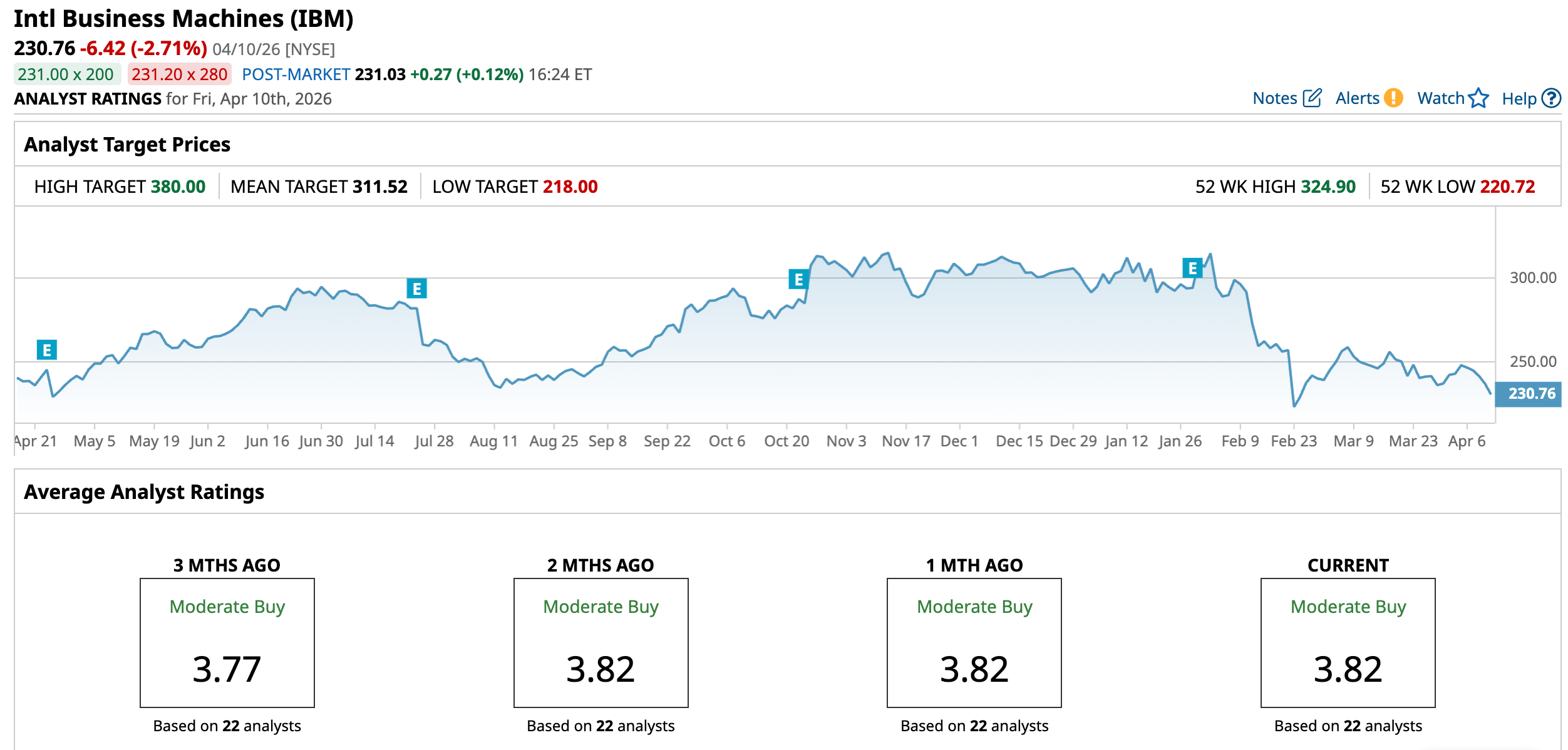Click the April earnings E marker
This screenshot has height=750, width=1568.
click(x=47, y=350)
